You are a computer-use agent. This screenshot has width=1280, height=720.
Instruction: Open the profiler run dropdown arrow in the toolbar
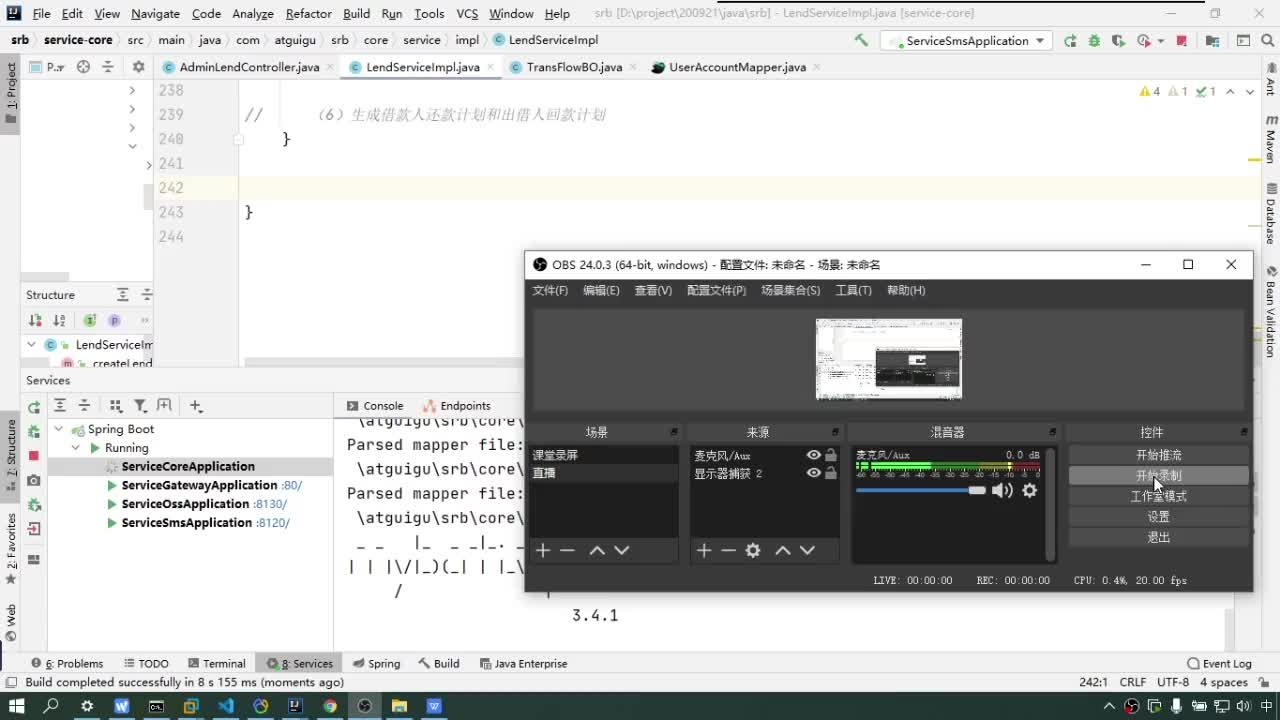click(x=1160, y=41)
